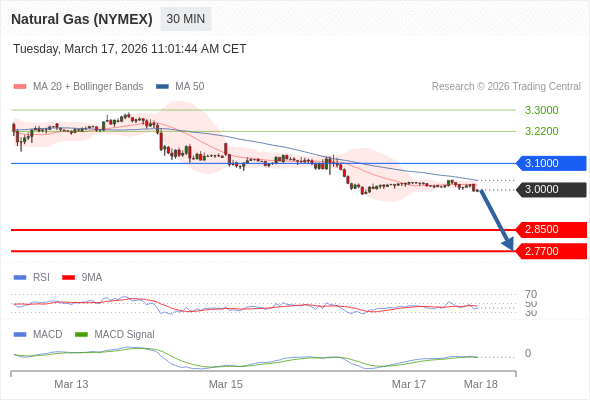The image size is (590, 400).
Task: Click the blue 3.1000 pivot price tag
Action: 550,163
